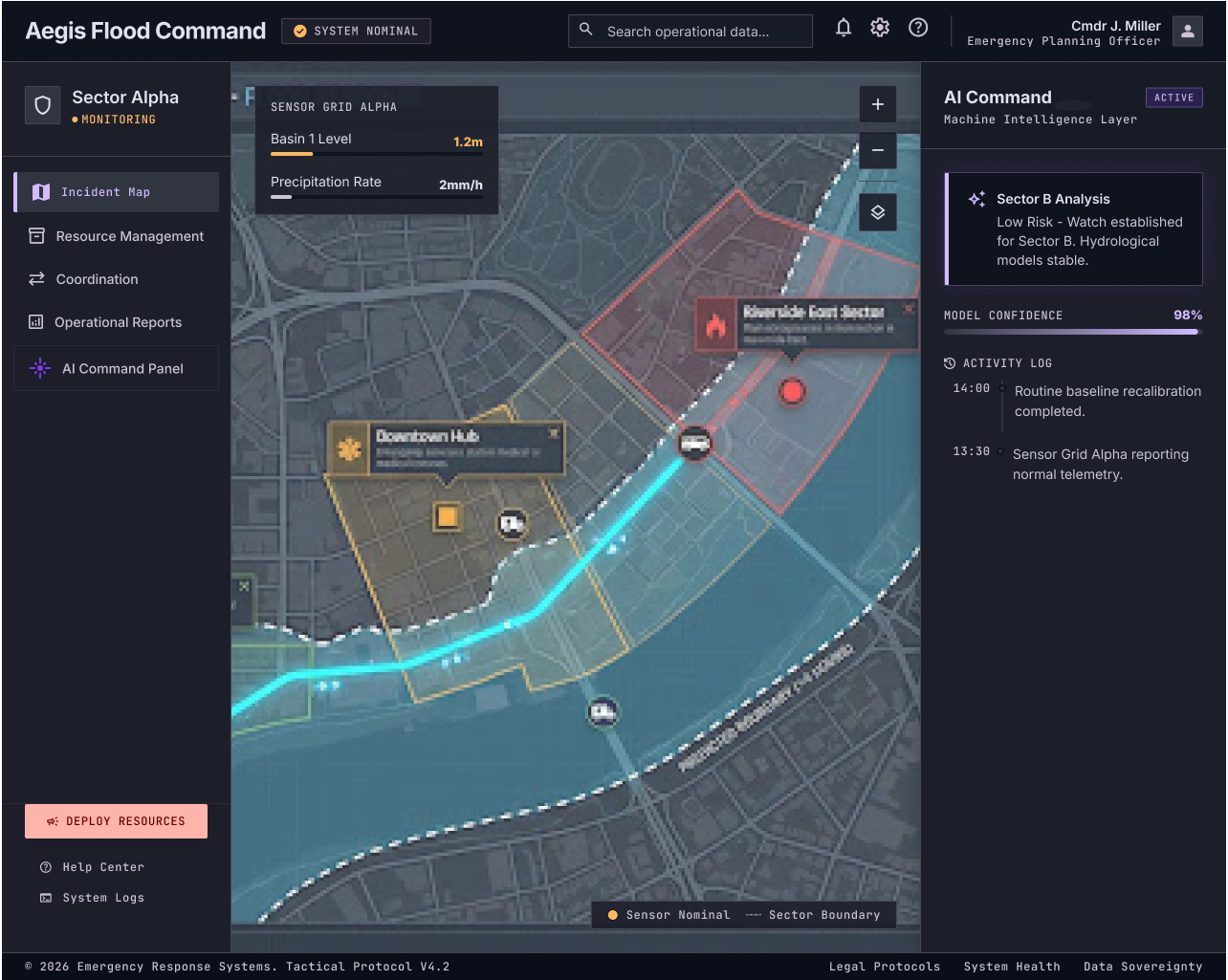Zoom out on the map

point(878,150)
